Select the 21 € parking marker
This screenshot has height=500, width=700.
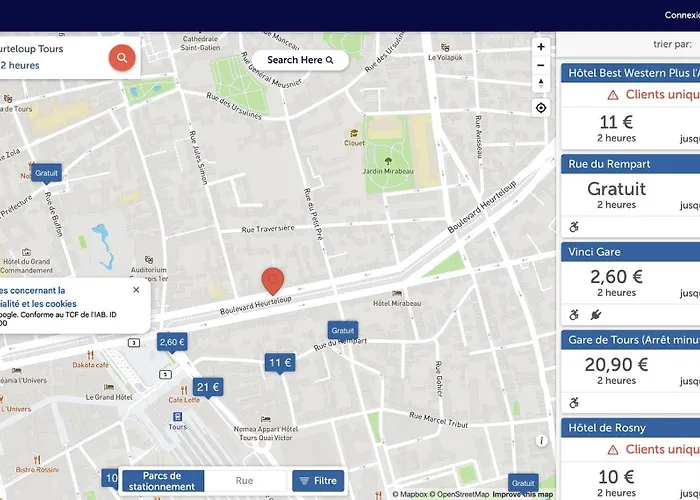[x=207, y=387]
